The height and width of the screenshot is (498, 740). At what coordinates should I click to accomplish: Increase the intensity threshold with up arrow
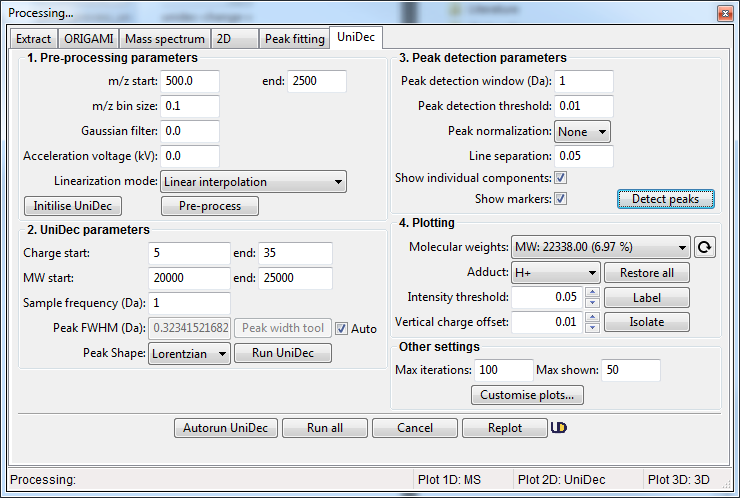click(x=592, y=293)
